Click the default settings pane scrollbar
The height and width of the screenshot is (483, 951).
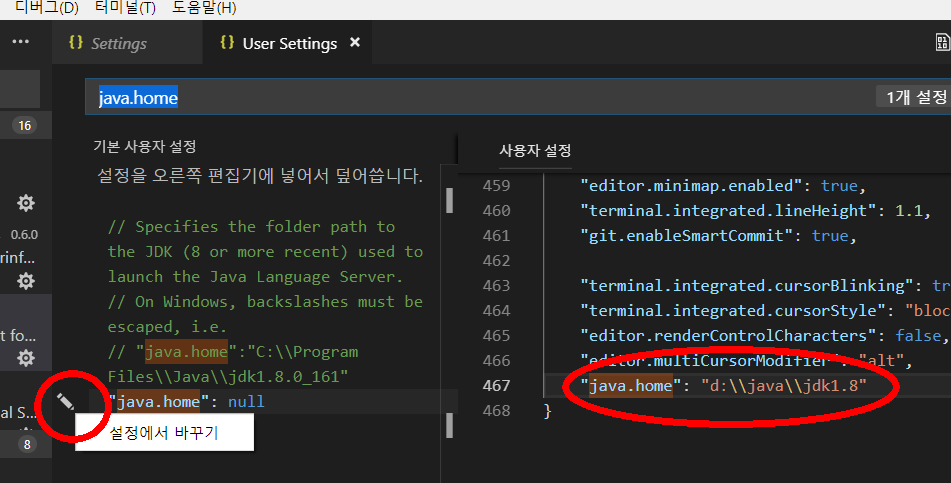click(449, 200)
